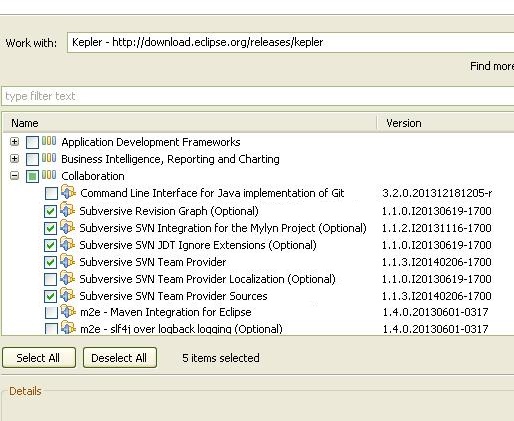
Task: Enable Subversive SVN Team Provider Localization checkbox
Action: pyautogui.click(x=50, y=279)
